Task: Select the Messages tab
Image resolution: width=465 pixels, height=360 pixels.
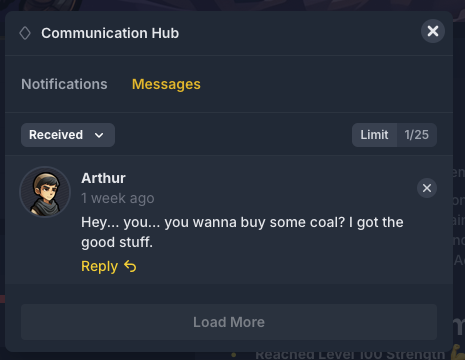Action: 166,84
